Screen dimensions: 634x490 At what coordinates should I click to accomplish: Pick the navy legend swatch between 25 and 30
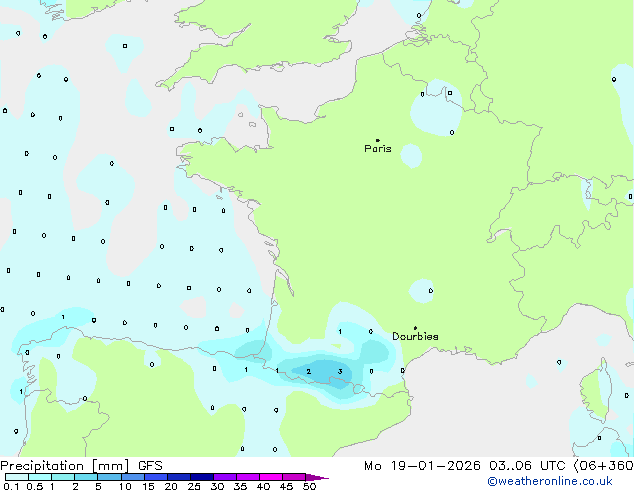pyautogui.click(x=202, y=477)
